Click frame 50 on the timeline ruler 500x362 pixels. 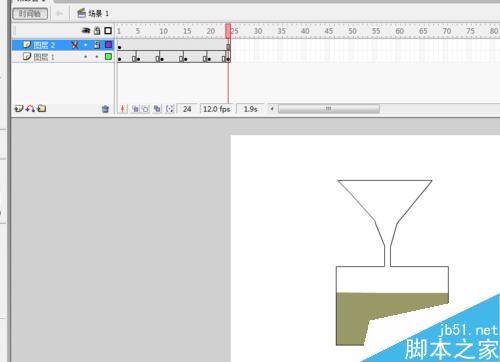352,31
